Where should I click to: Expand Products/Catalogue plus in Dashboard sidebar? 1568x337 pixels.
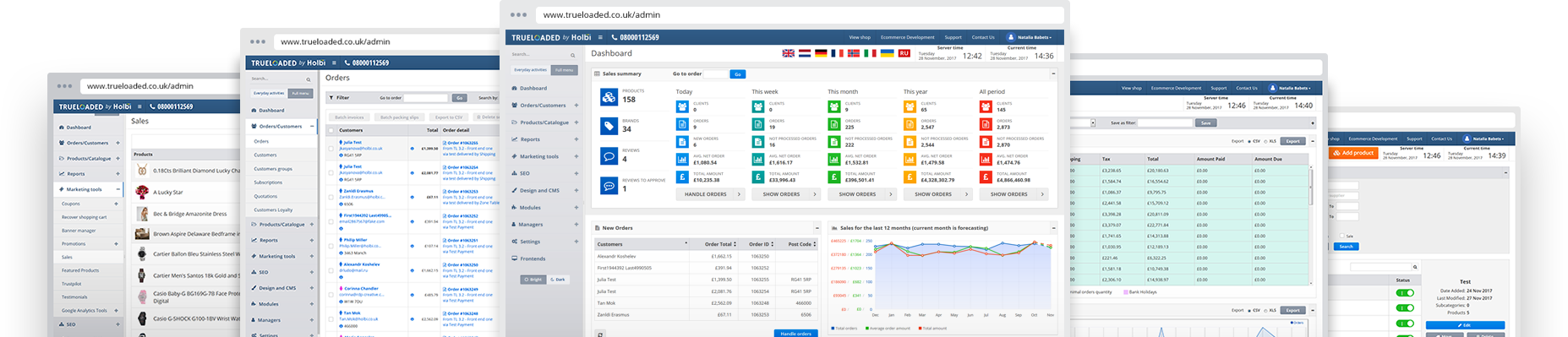click(576, 122)
